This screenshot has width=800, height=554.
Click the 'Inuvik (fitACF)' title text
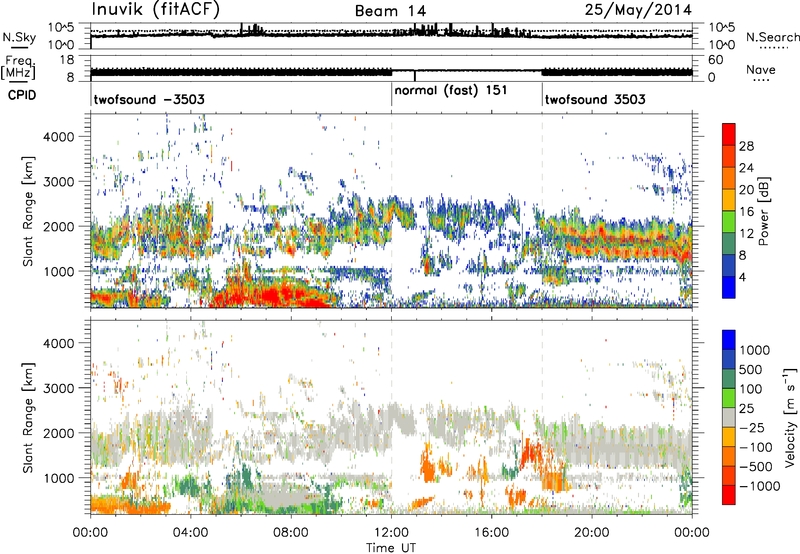pos(156,10)
